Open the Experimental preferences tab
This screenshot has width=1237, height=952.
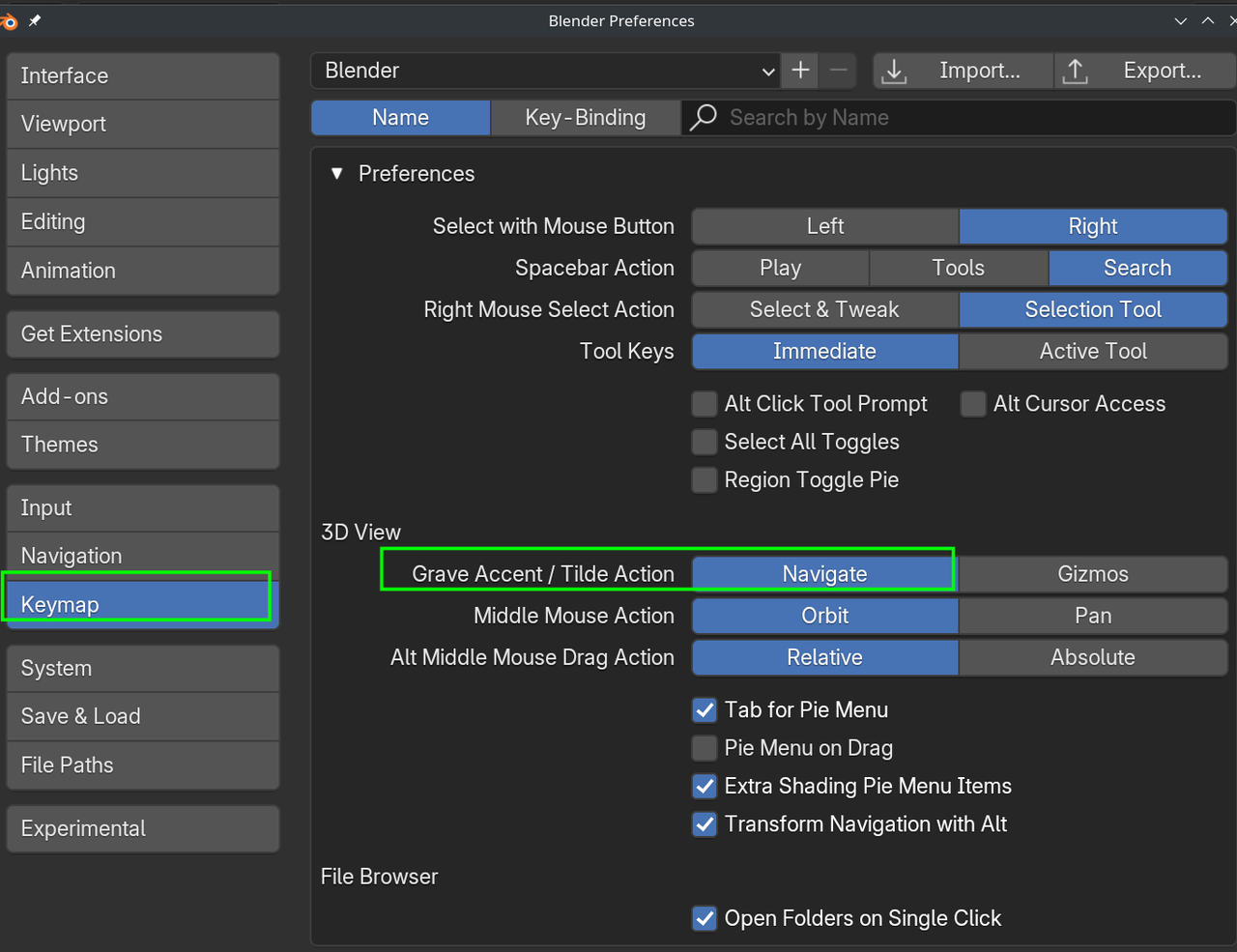[143, 828]
